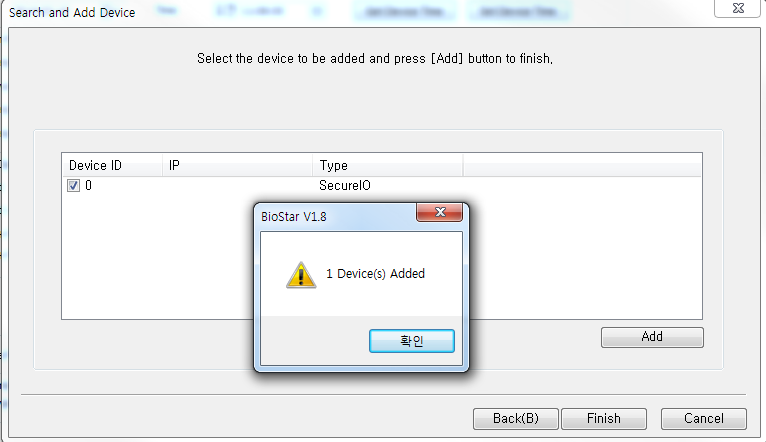The image size is (766, 442).
Task: Uncheck the checkbox for device 0
Action: point(73,186)
